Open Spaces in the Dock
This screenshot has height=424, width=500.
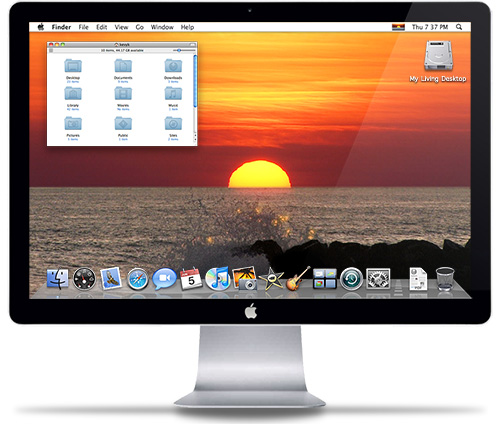(325, 279)
